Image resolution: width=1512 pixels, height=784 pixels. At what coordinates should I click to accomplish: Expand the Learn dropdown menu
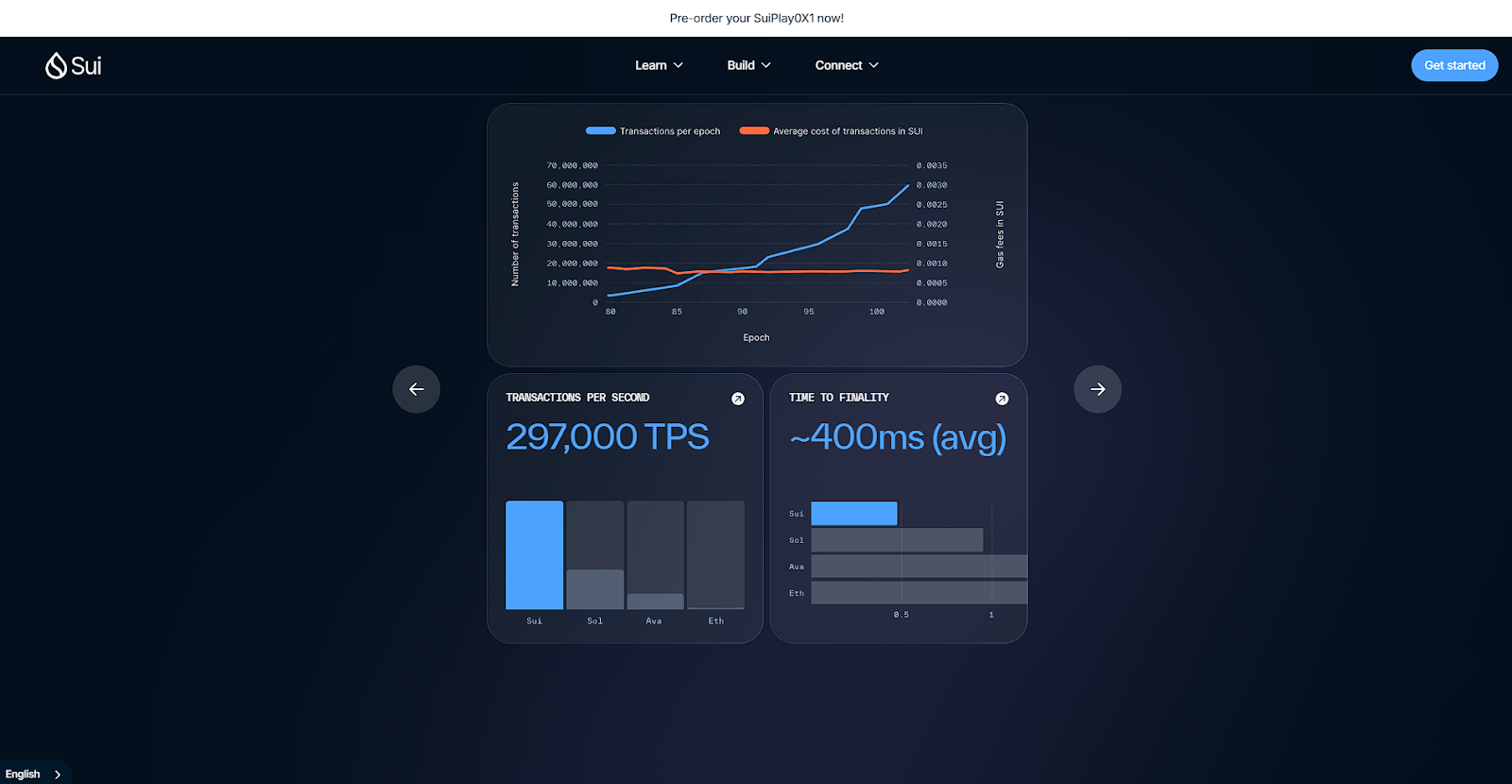[659, 65]
